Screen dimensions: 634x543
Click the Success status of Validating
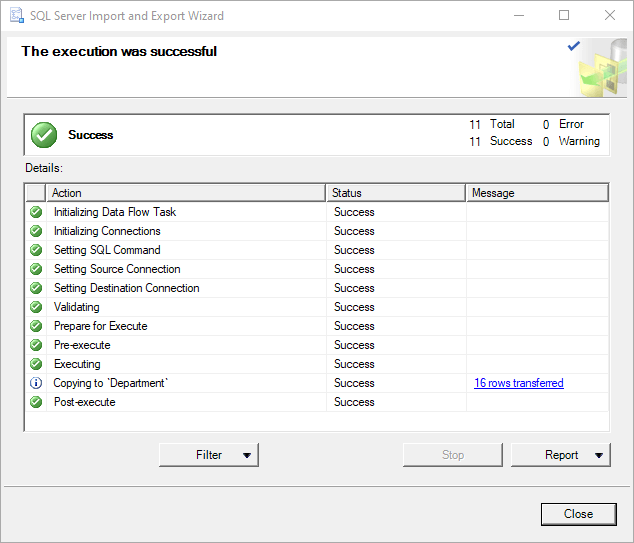click(x=354, y=307)
